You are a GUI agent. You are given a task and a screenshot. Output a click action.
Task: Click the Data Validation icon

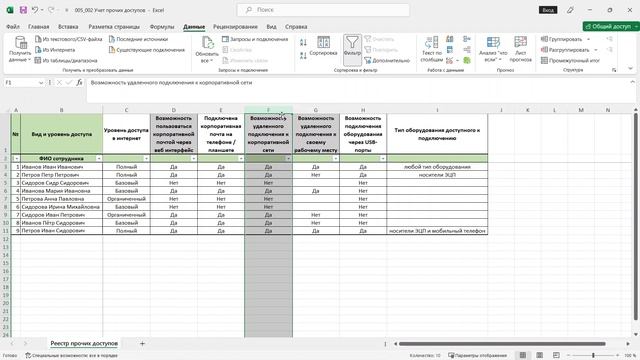point(450,60)
